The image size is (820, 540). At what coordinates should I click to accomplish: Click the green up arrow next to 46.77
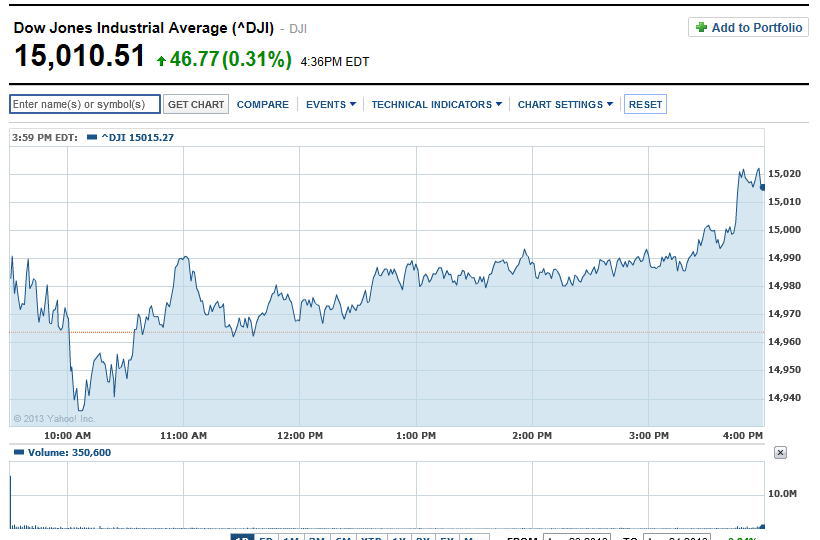[161, 61]
